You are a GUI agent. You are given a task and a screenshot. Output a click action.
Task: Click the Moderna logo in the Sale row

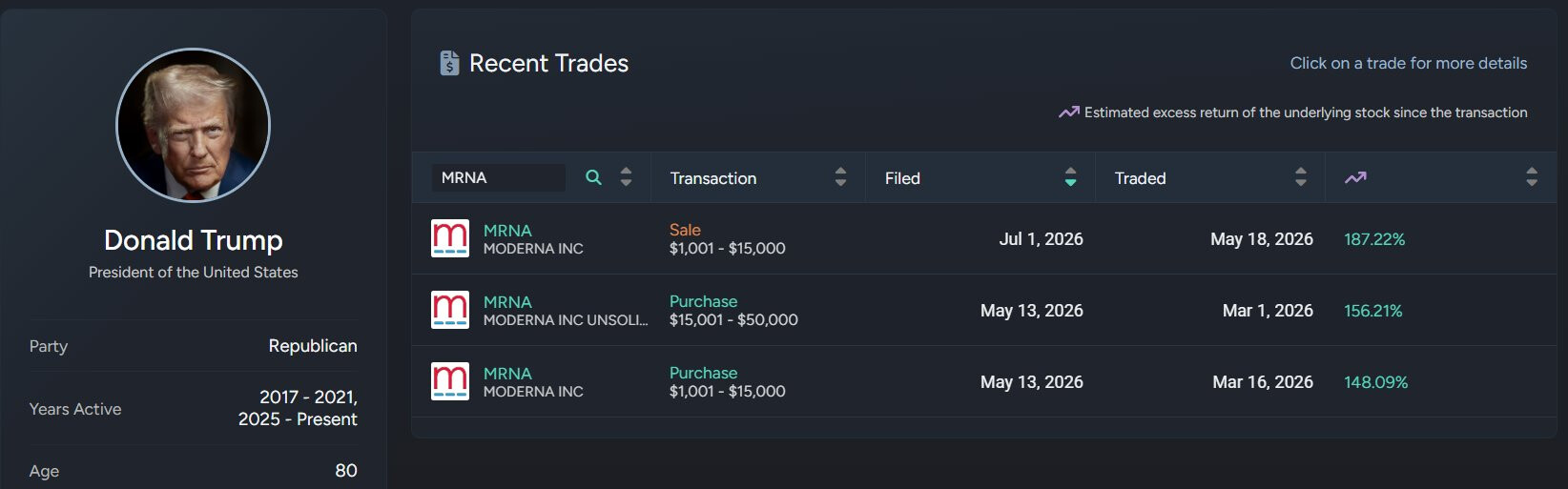pyautogui.click(x=450, y=238)
